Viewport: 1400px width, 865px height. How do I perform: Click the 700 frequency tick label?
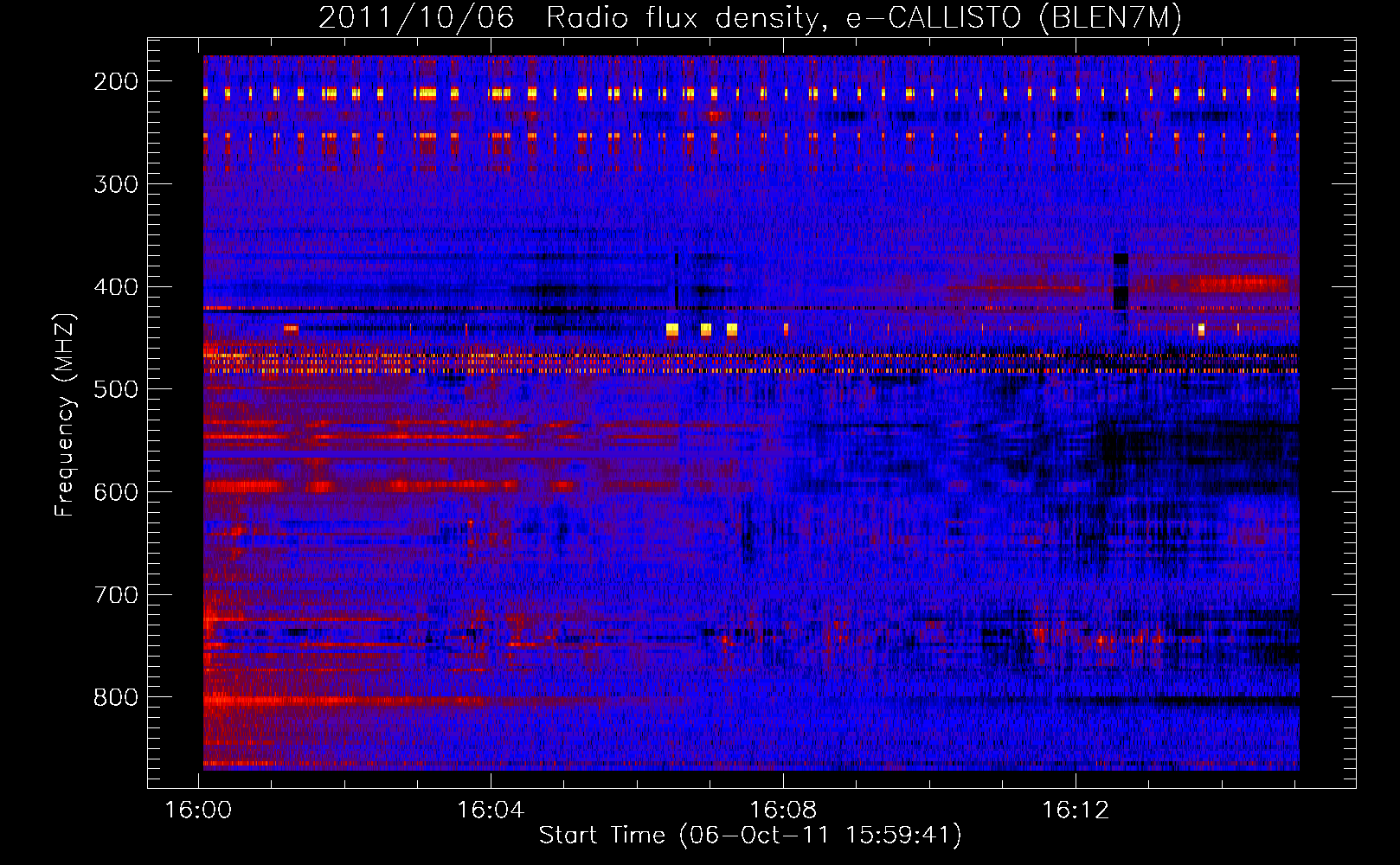(116, 595)
